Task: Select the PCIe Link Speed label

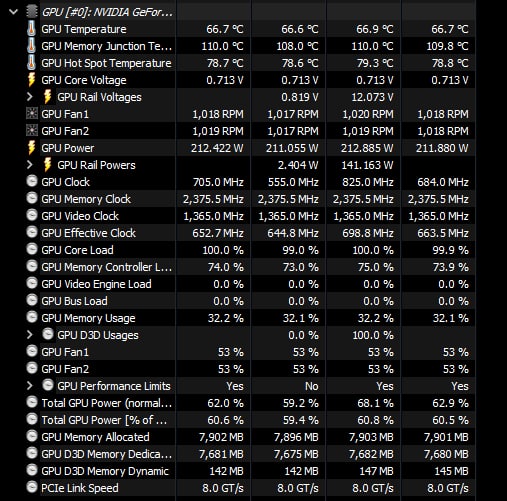Action: [80, 488]
